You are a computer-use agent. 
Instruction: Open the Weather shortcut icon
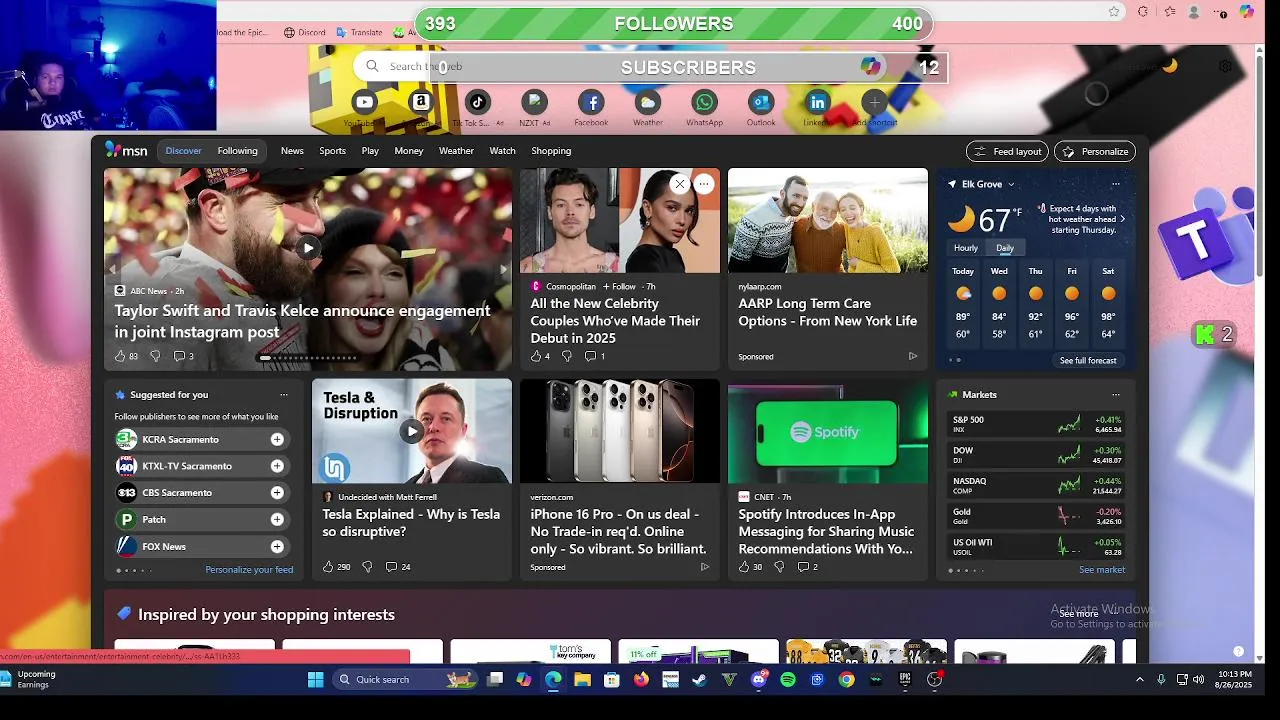(x=647, y=102)
